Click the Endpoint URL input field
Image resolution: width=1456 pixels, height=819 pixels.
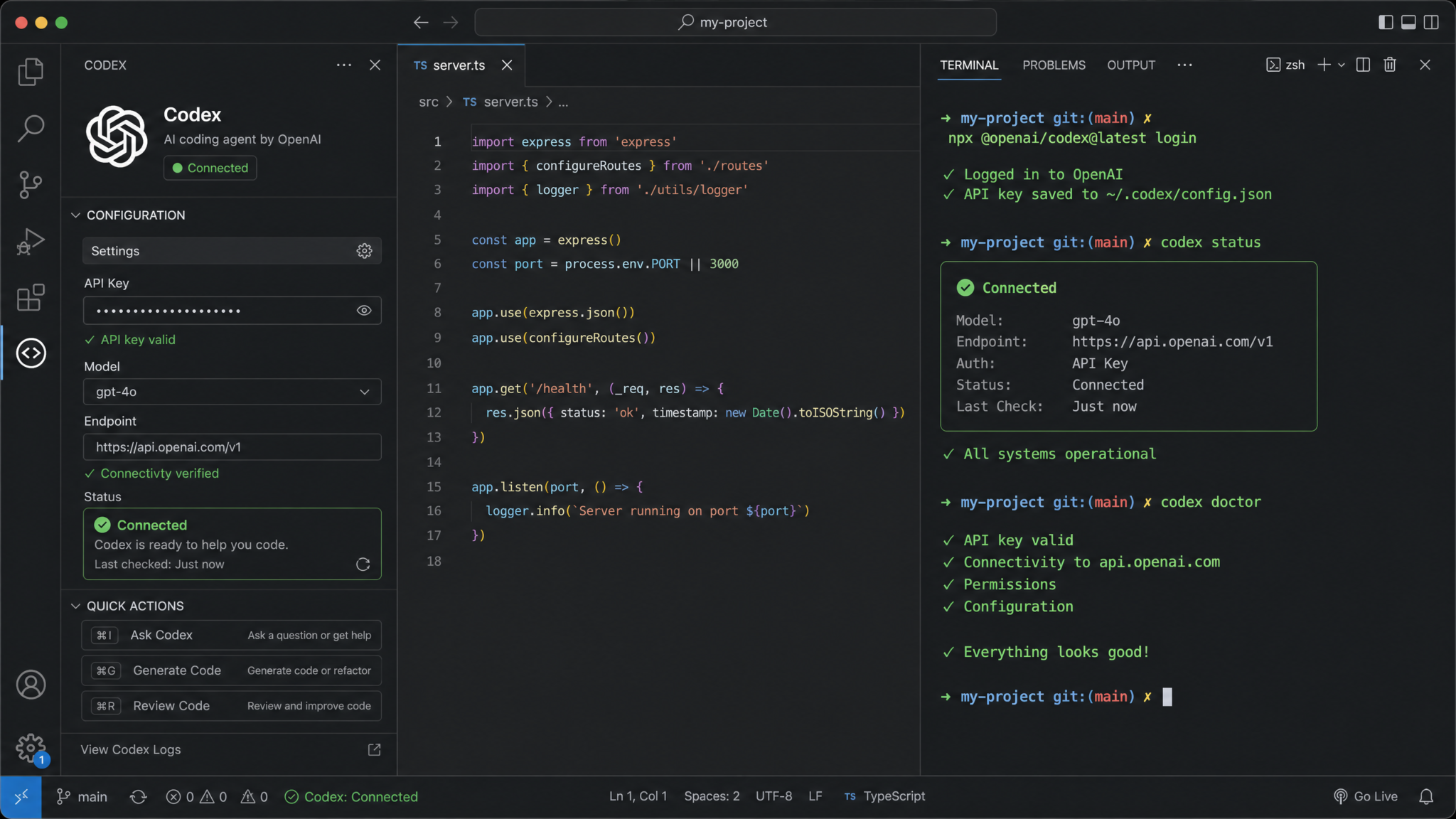[232, 447]
